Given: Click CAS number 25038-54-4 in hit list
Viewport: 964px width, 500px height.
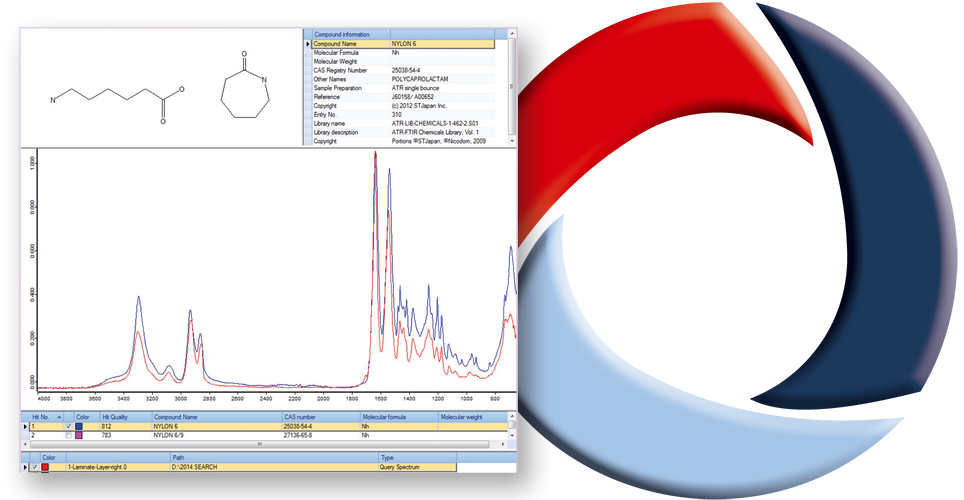Looking at the screenshot, I should click(299, 426).
